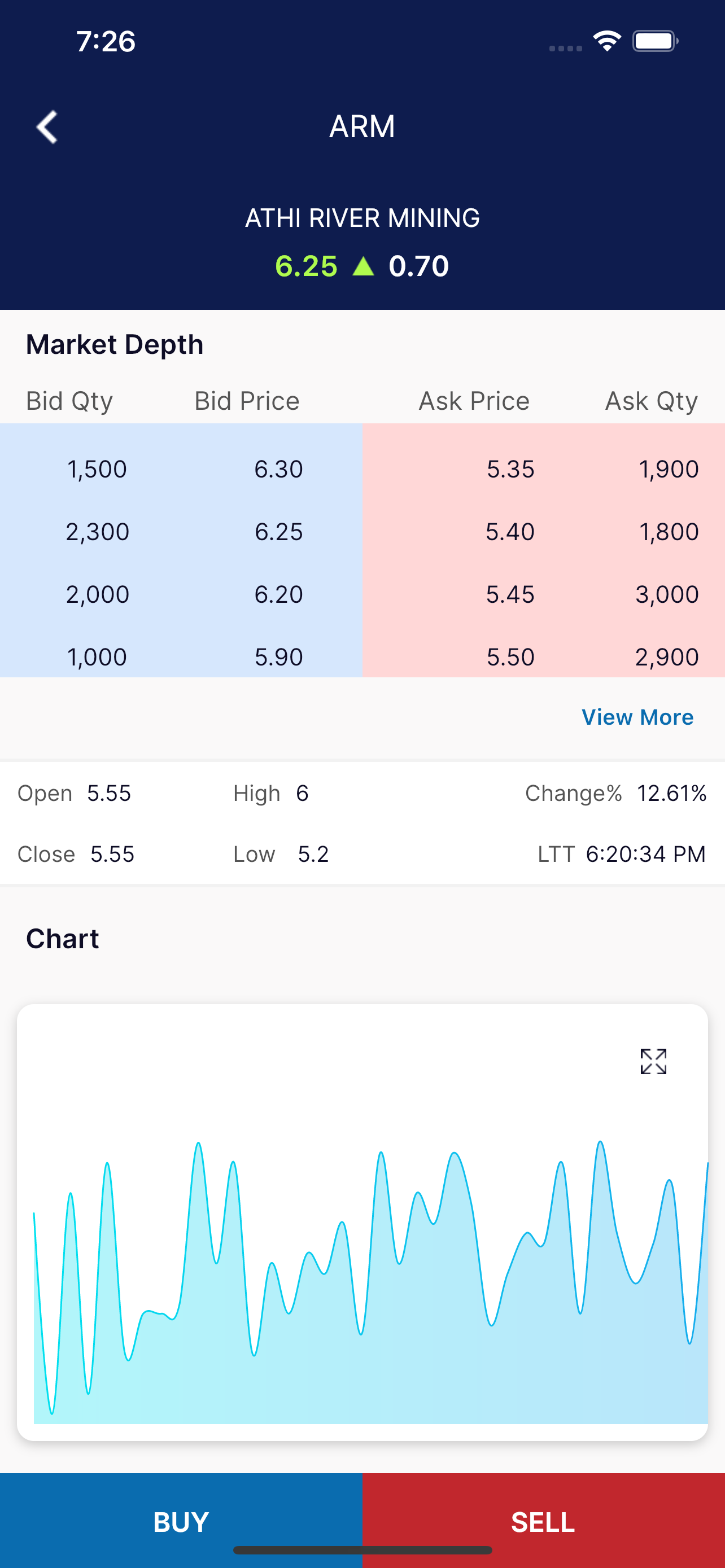Tap the price chart area

click(x=362, y=1278)
